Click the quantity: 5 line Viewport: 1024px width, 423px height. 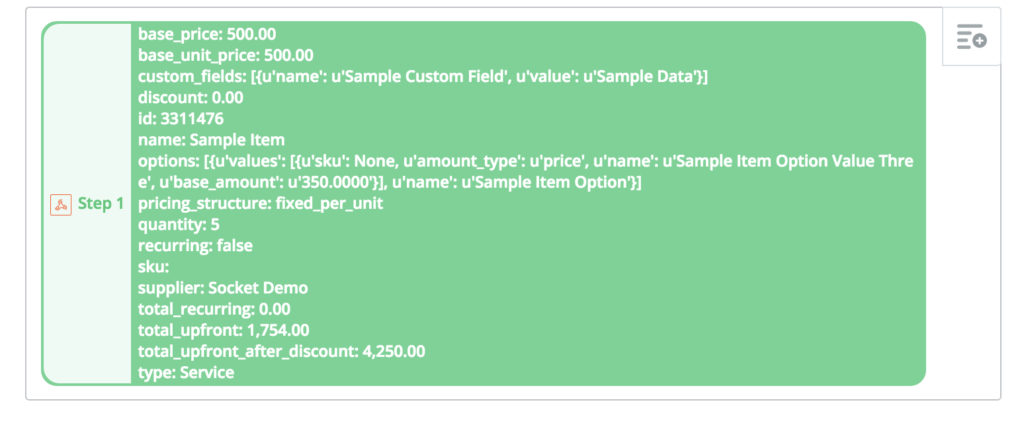[178, 225]
